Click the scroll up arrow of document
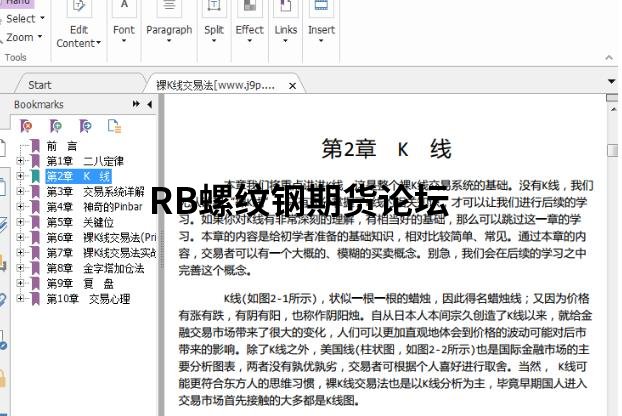This screenshot has width=622, height=416. [x=613, y=109]
